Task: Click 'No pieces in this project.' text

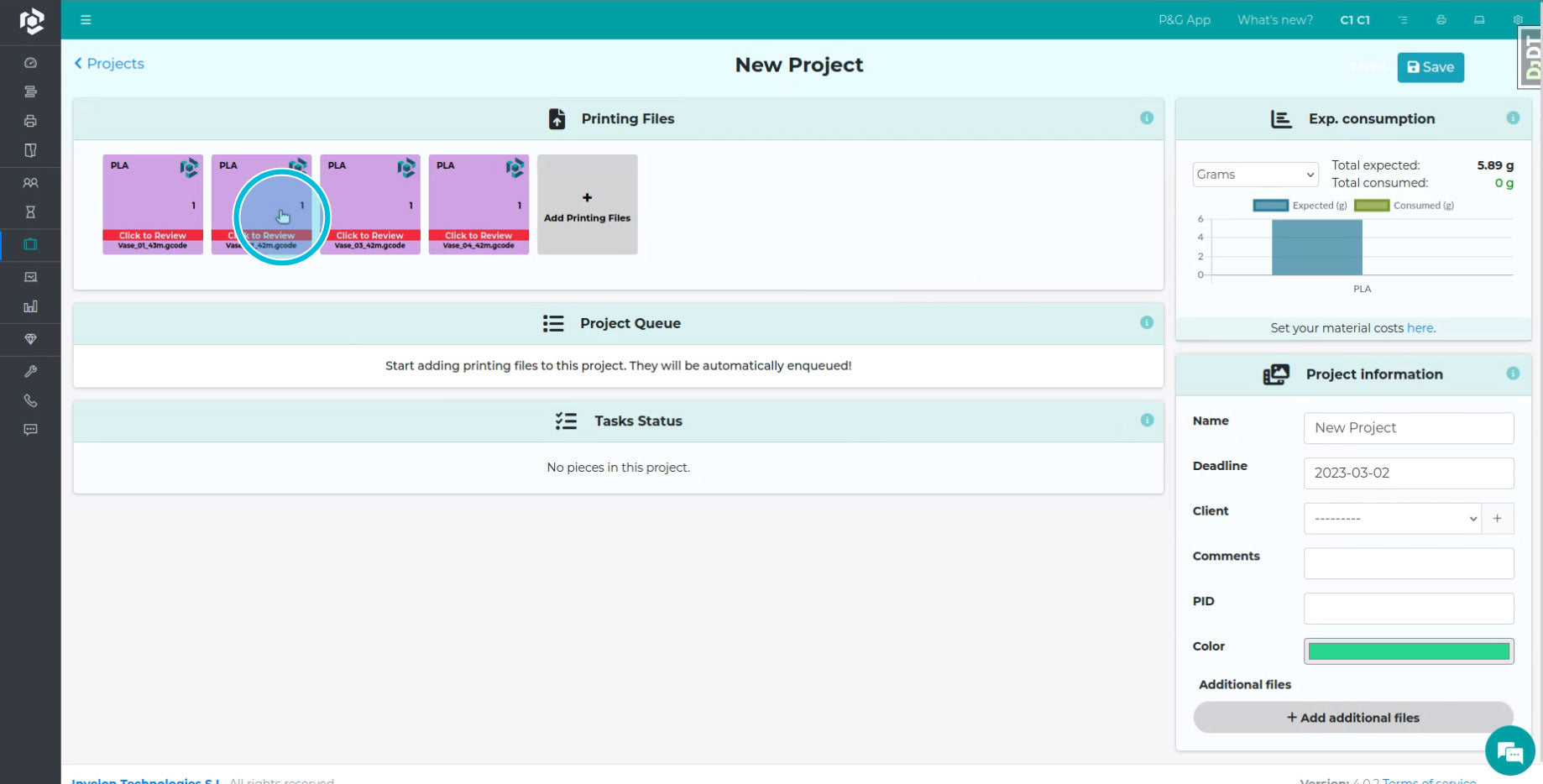Action: click(619, 468)
